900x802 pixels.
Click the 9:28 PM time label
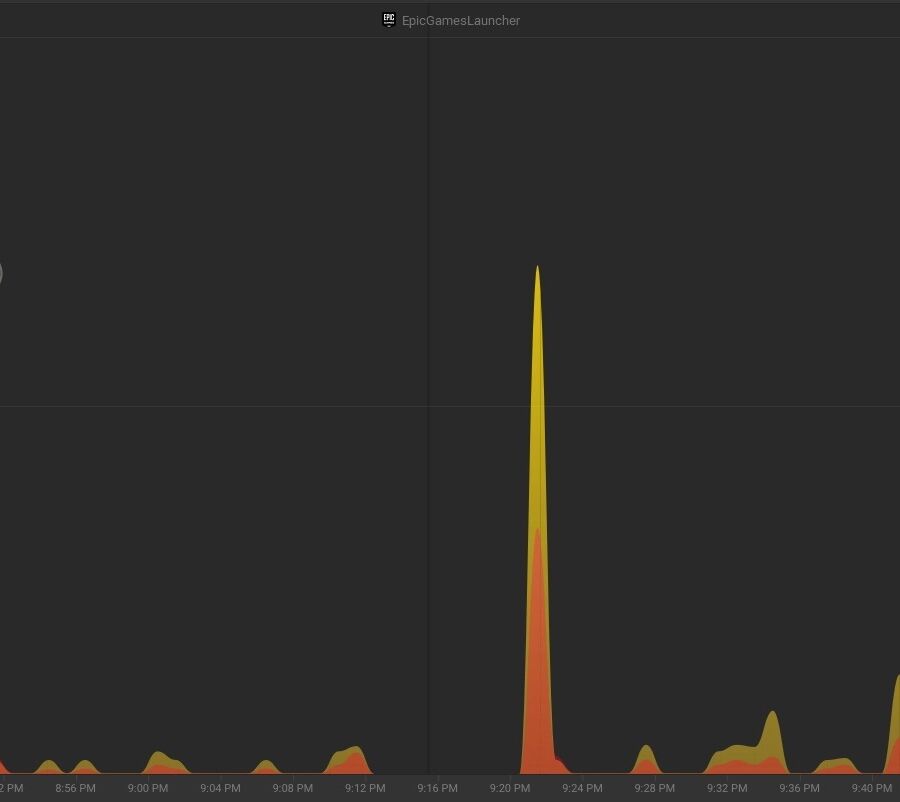coord(654,788)
